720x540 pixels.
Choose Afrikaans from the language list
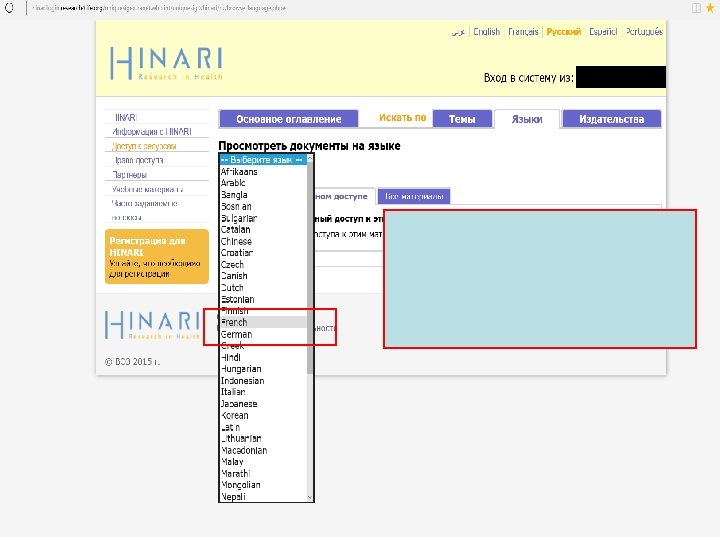coord(263,171)
